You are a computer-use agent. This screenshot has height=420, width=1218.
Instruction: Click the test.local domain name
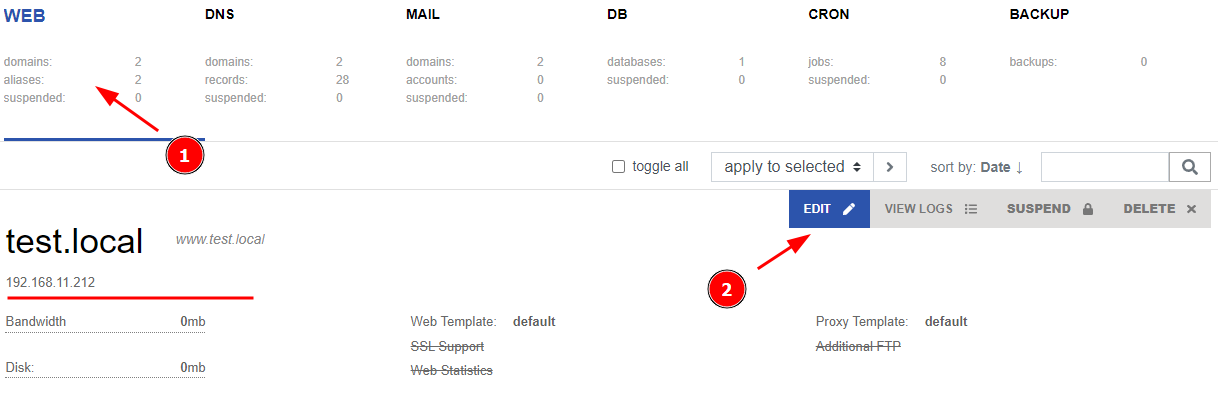pos(74,241)
